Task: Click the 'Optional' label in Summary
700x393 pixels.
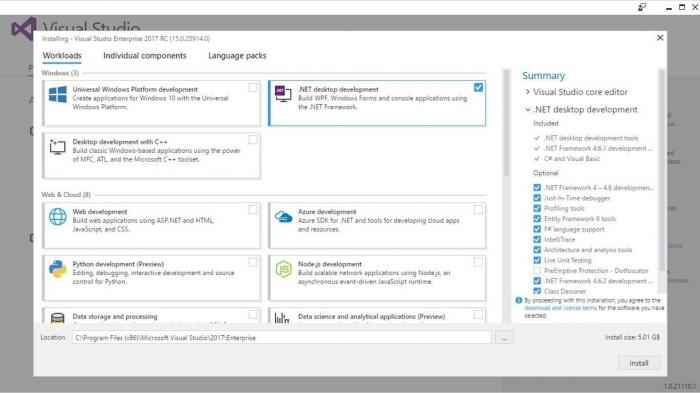Action: click(x=546, y=173)
